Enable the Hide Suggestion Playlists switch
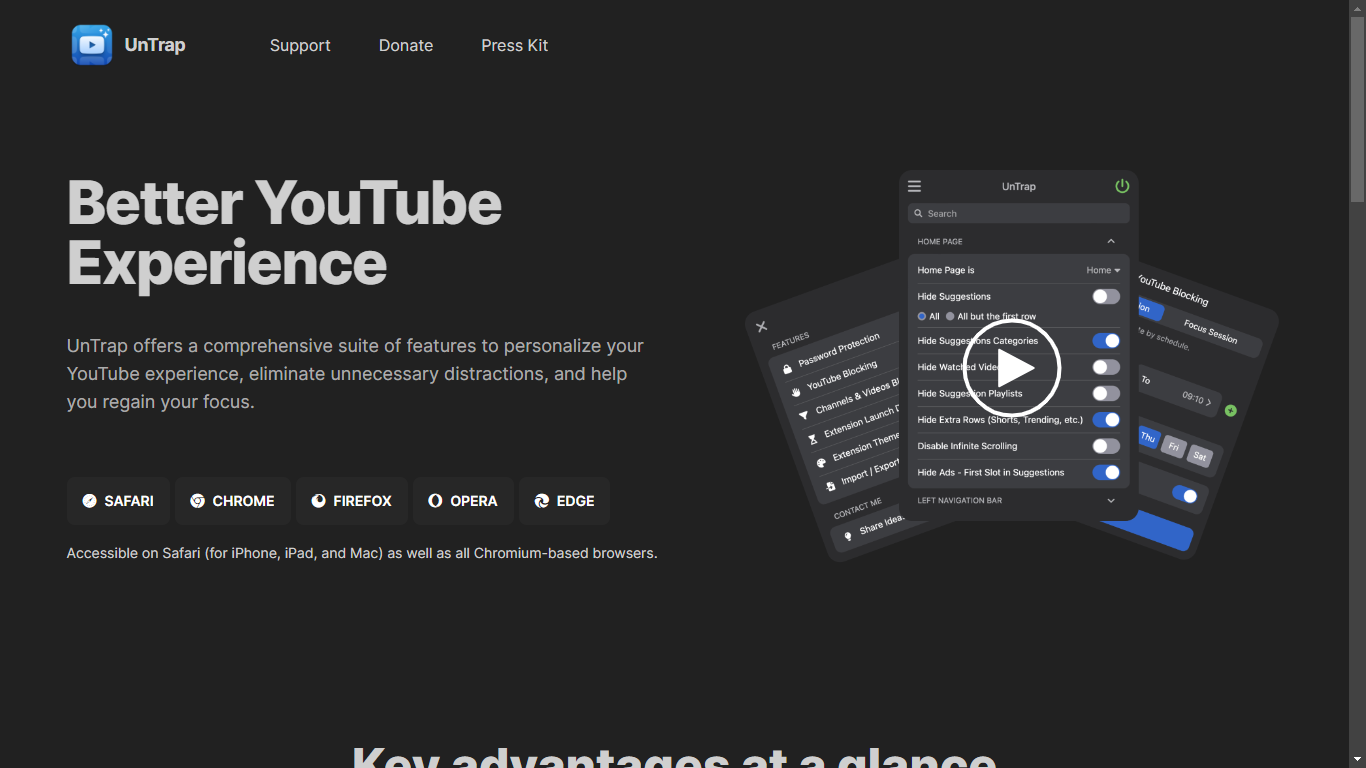 1106,394
